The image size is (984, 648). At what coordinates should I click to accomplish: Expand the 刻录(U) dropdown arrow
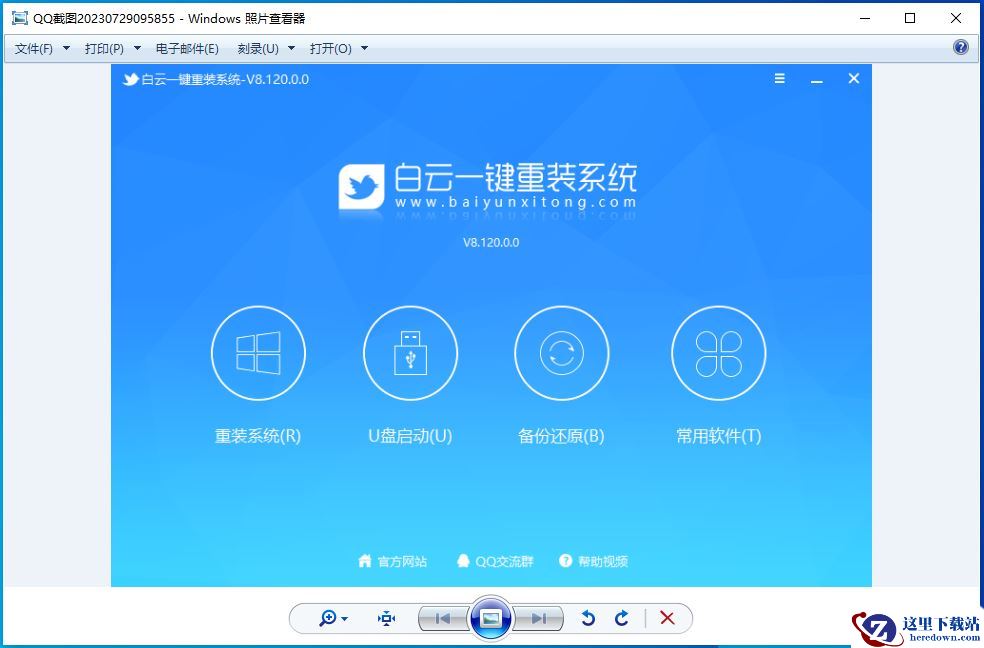point(291,48)
